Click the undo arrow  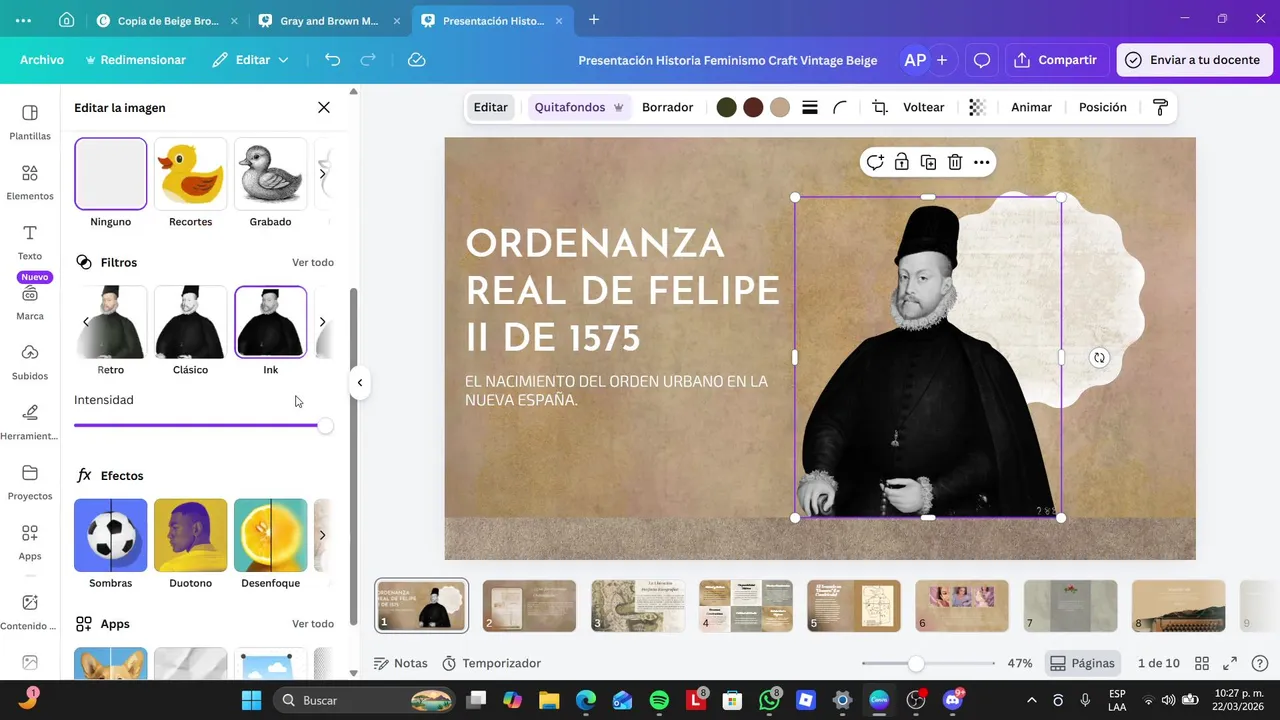coord(333,60)
